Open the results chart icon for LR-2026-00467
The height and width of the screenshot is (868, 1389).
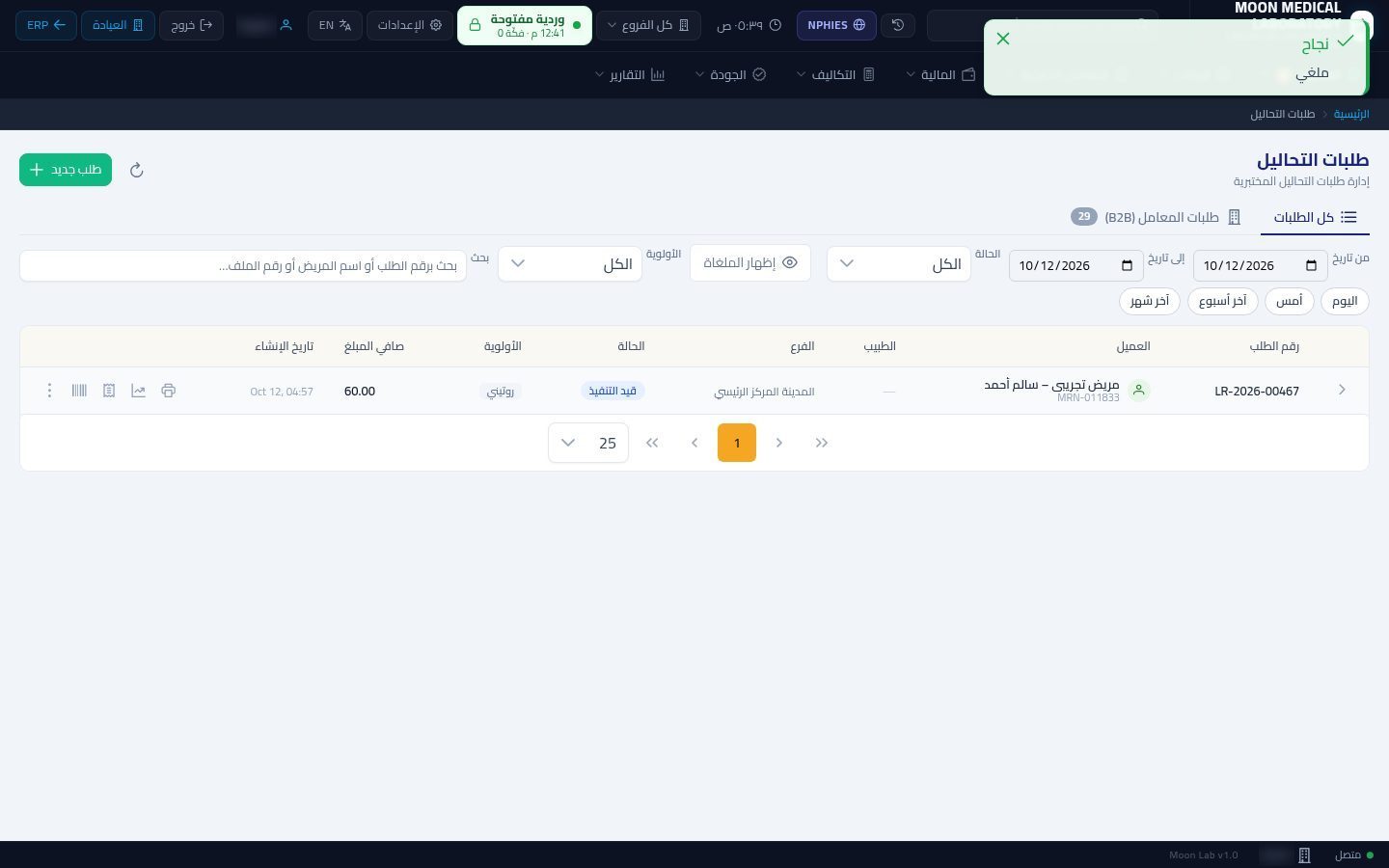[138, 391]
